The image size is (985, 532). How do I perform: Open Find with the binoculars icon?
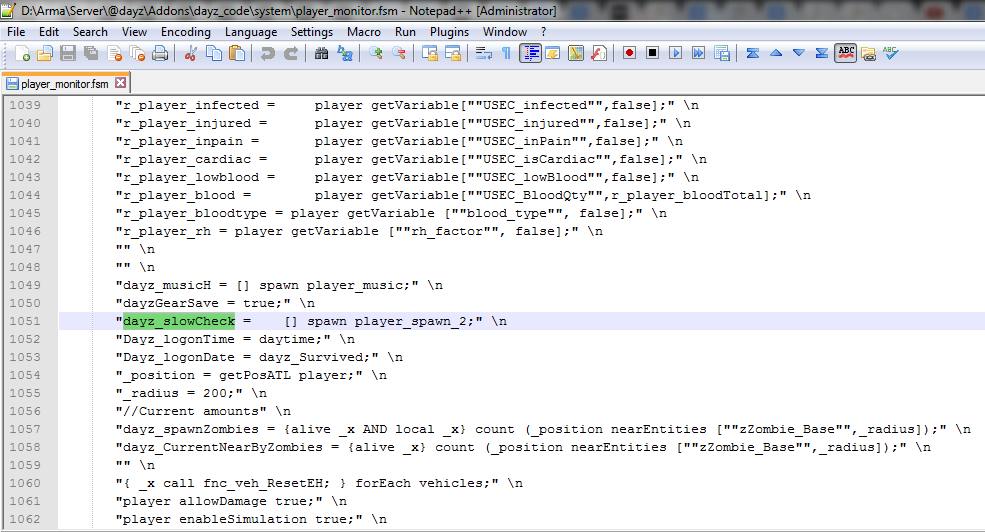point(322,54)
